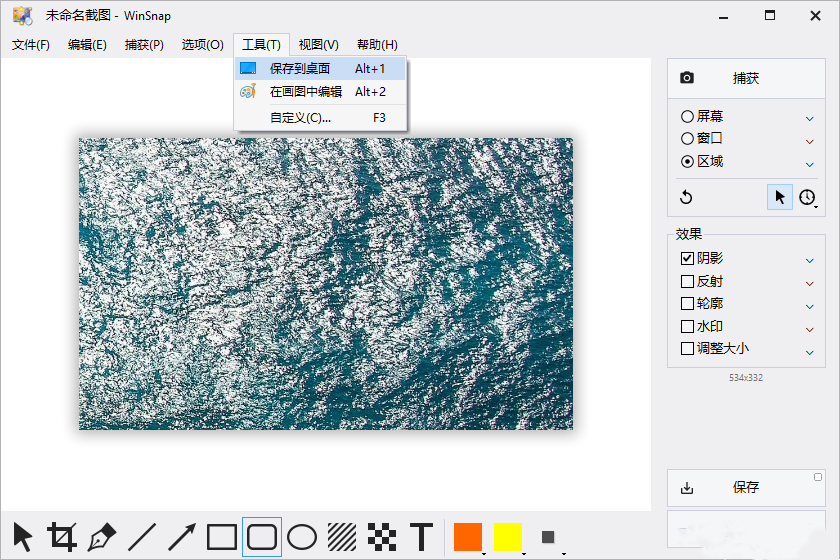Screen dimensions: 840x560
Task: Open the capture delay timer
Action: 807,197
